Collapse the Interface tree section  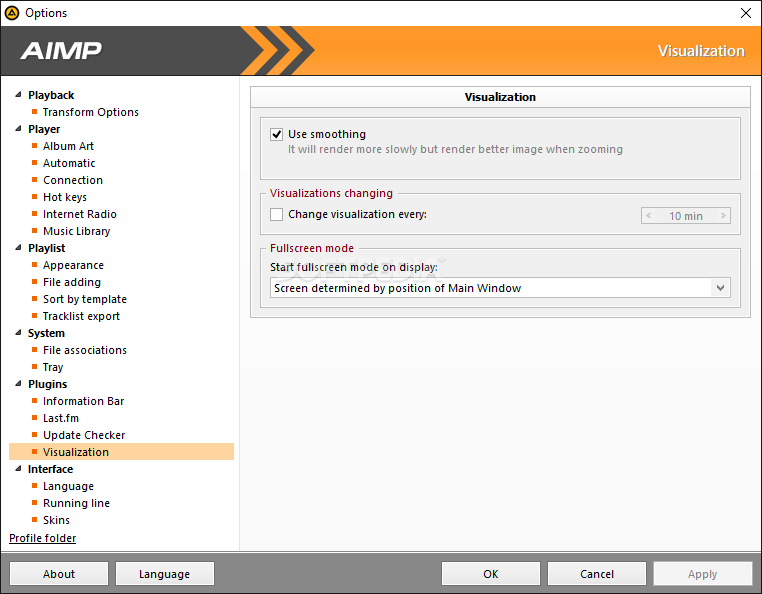click(x=18, y=469)
